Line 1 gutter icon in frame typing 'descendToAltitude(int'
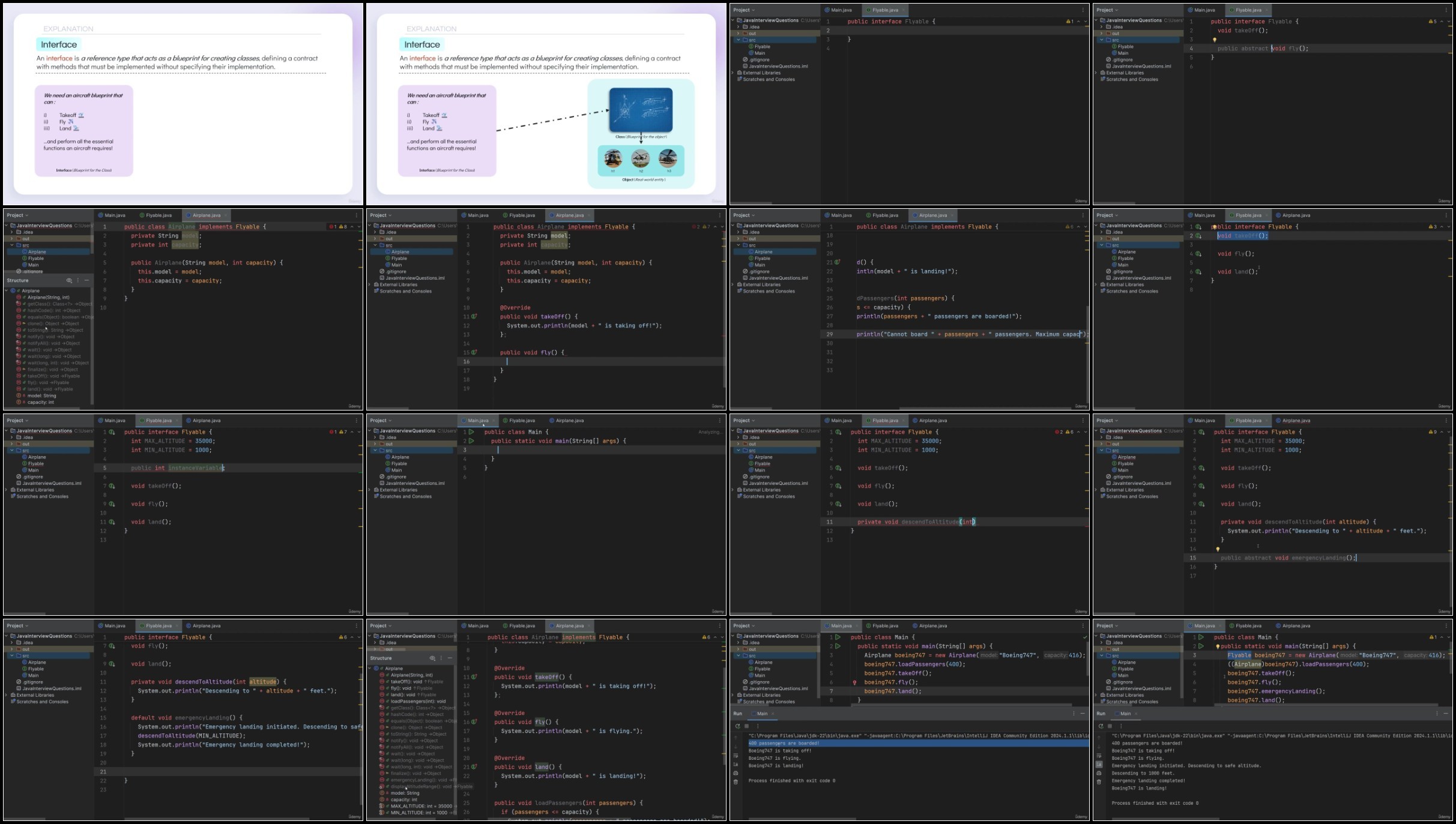The image size is (1456, 824). pyautogui.click(x=838, y=432)
